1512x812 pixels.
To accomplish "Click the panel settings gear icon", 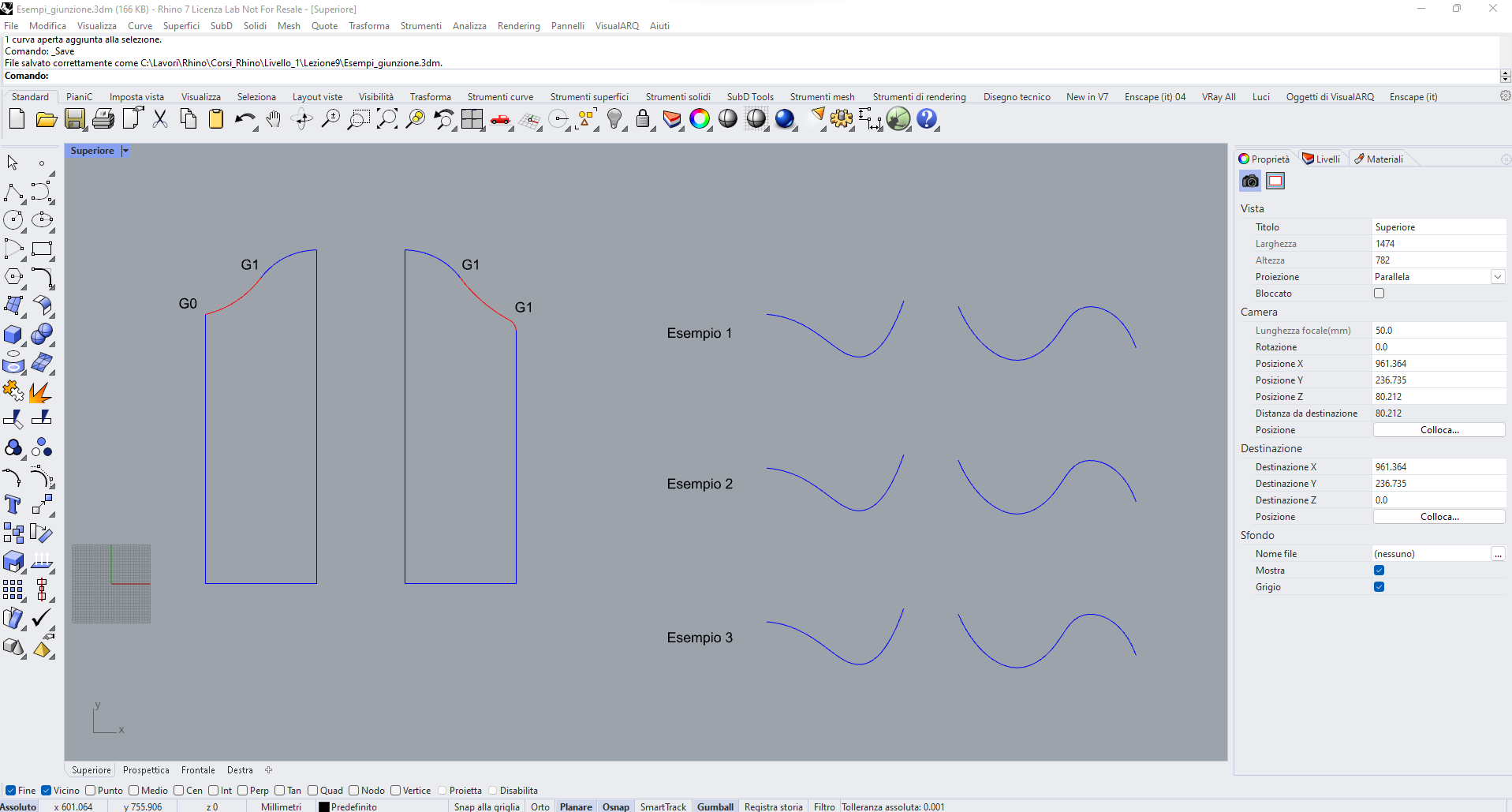I will [x=1505, y=159].
